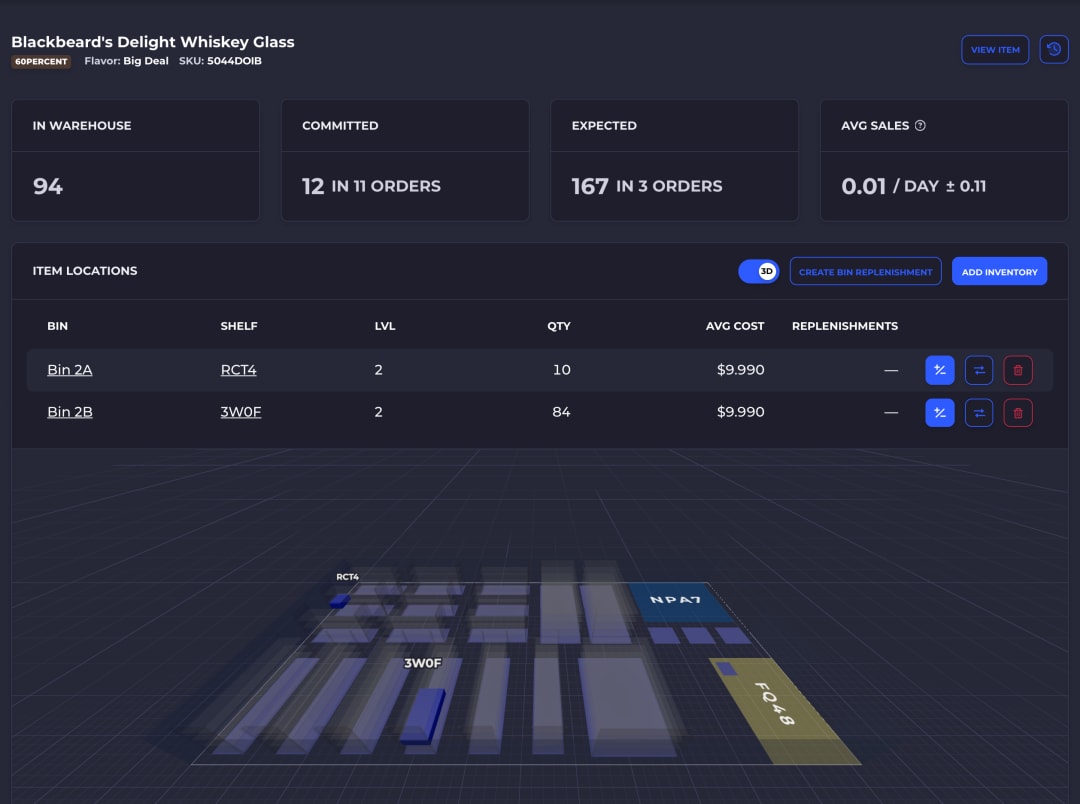This screenshot has width=1080, height=804.
Task: Click the SHELF column header
Action: click(239, 326)
